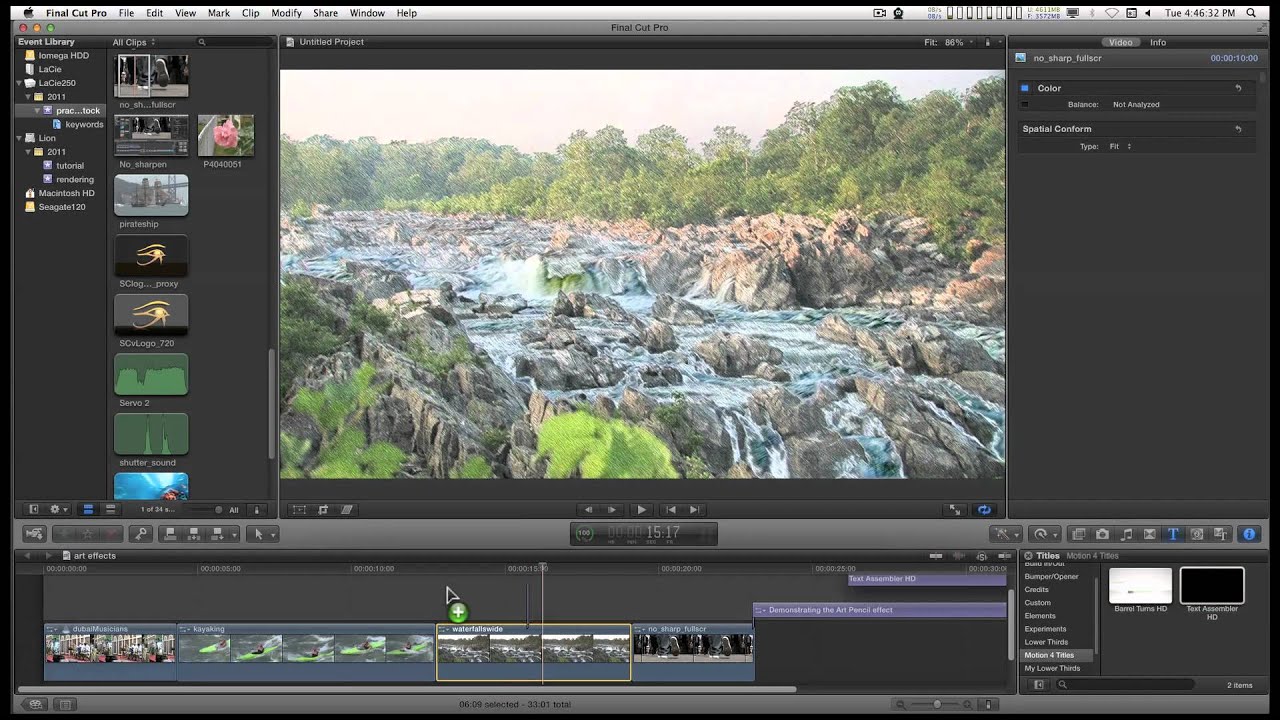1280x720 pixels.
Task: Show the Titles browser T icon
Action: click(1173, 534)
